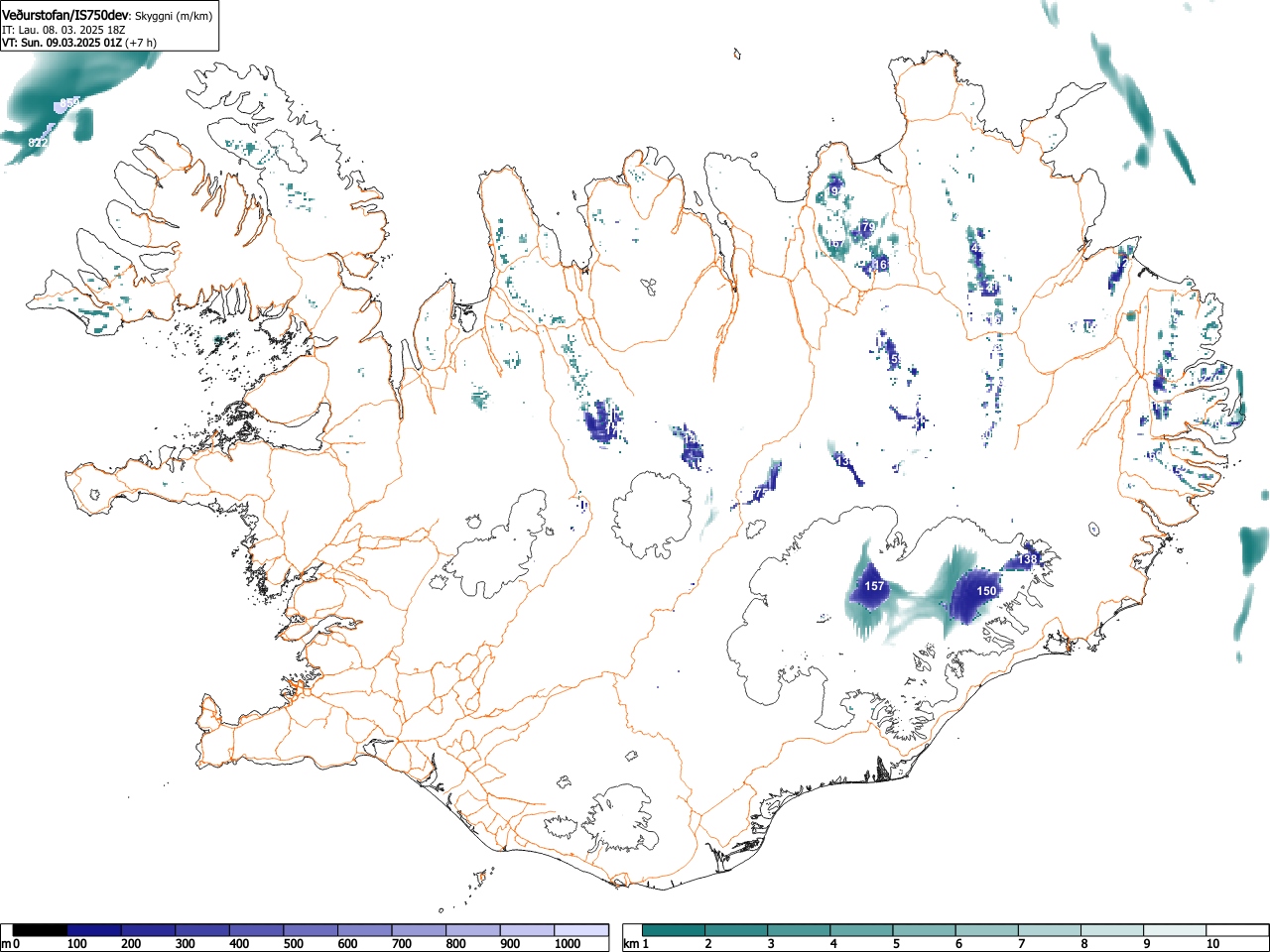Click the '1000' tick on the meters legend
Viewport: 1270px width, 952px height.
(568, 944)
